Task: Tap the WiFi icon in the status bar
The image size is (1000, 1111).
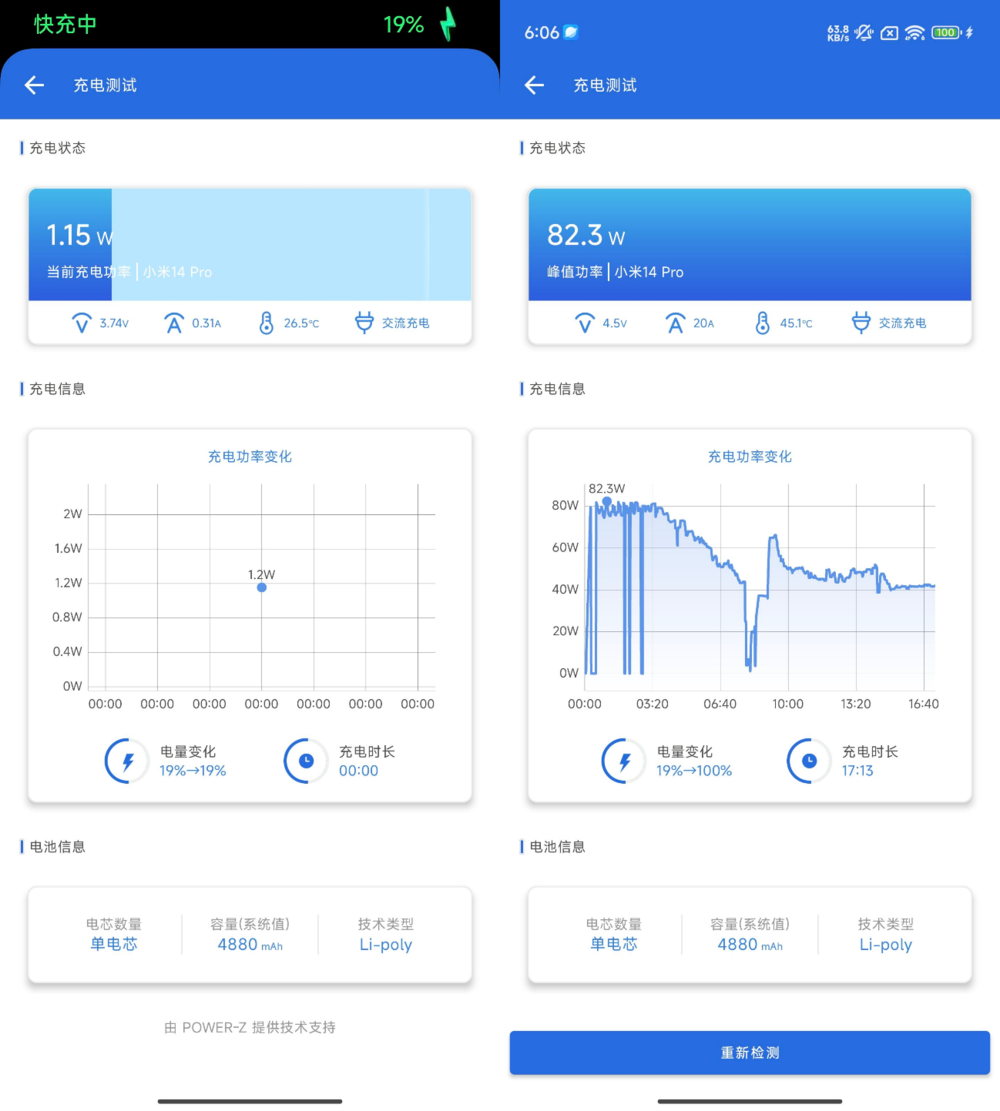Action: click(x=914, y=33)
